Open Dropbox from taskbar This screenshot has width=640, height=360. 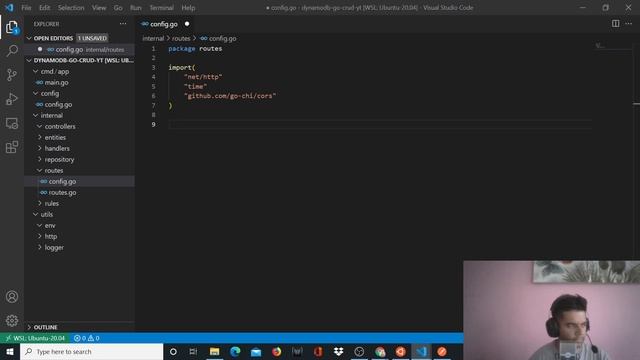[338, 351]
